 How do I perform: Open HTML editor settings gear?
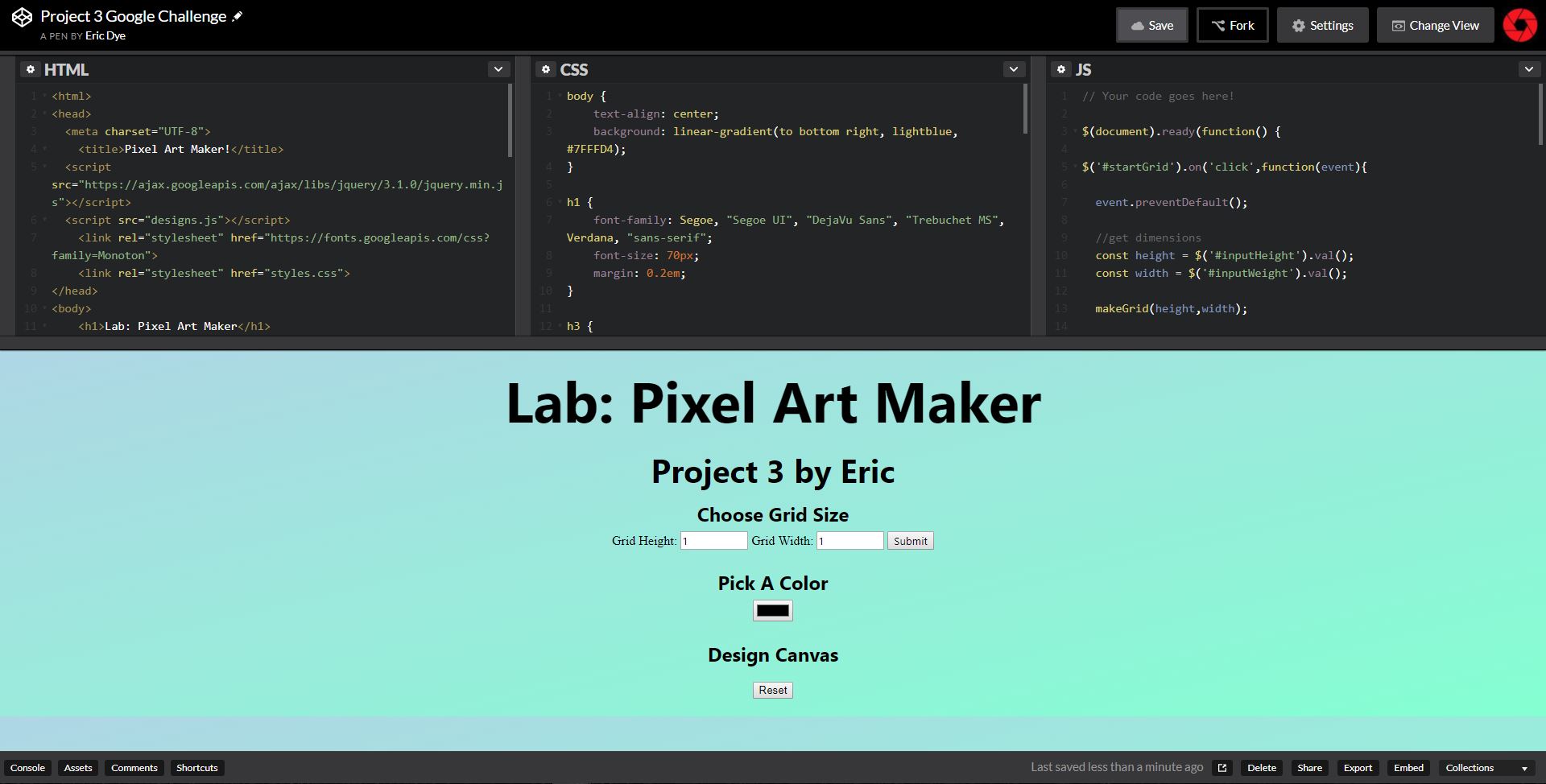[x=30, y=70]
